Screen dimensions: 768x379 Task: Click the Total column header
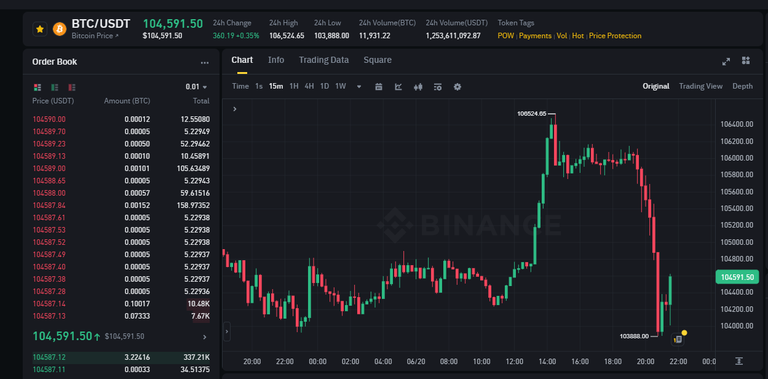[x=201, y=101]
